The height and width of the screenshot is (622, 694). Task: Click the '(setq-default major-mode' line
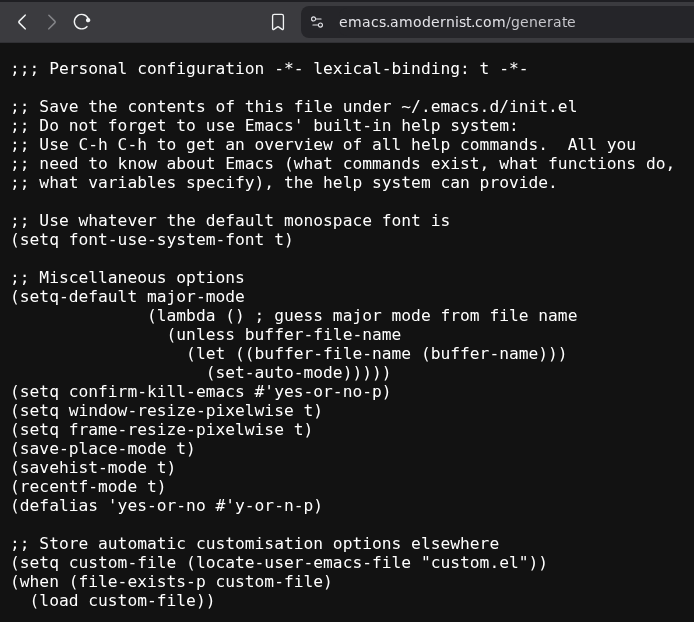click(128, 297)
